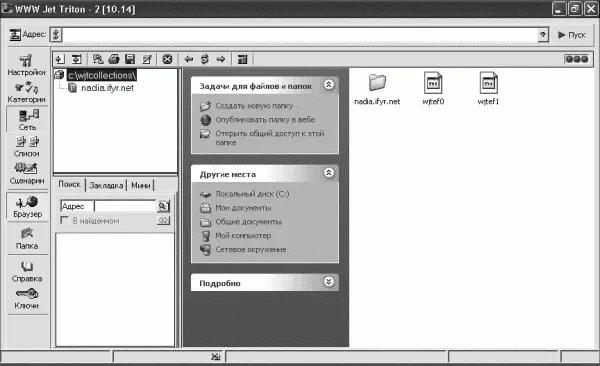Click the save diskette toolbar icon
The width and height of the screenshot is (600, 366).
tap(130, 59)
